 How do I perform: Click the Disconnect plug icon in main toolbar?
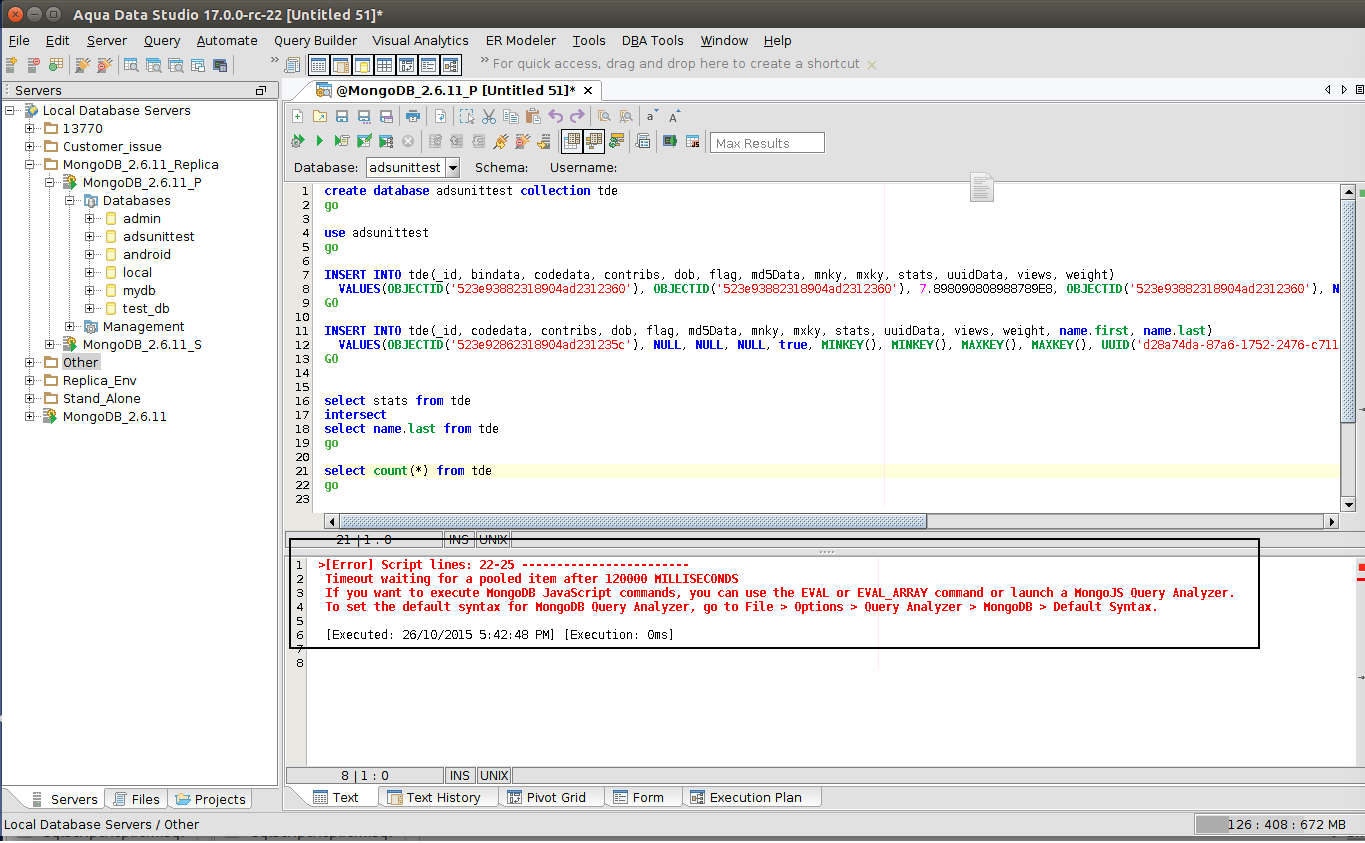[105, 65]
